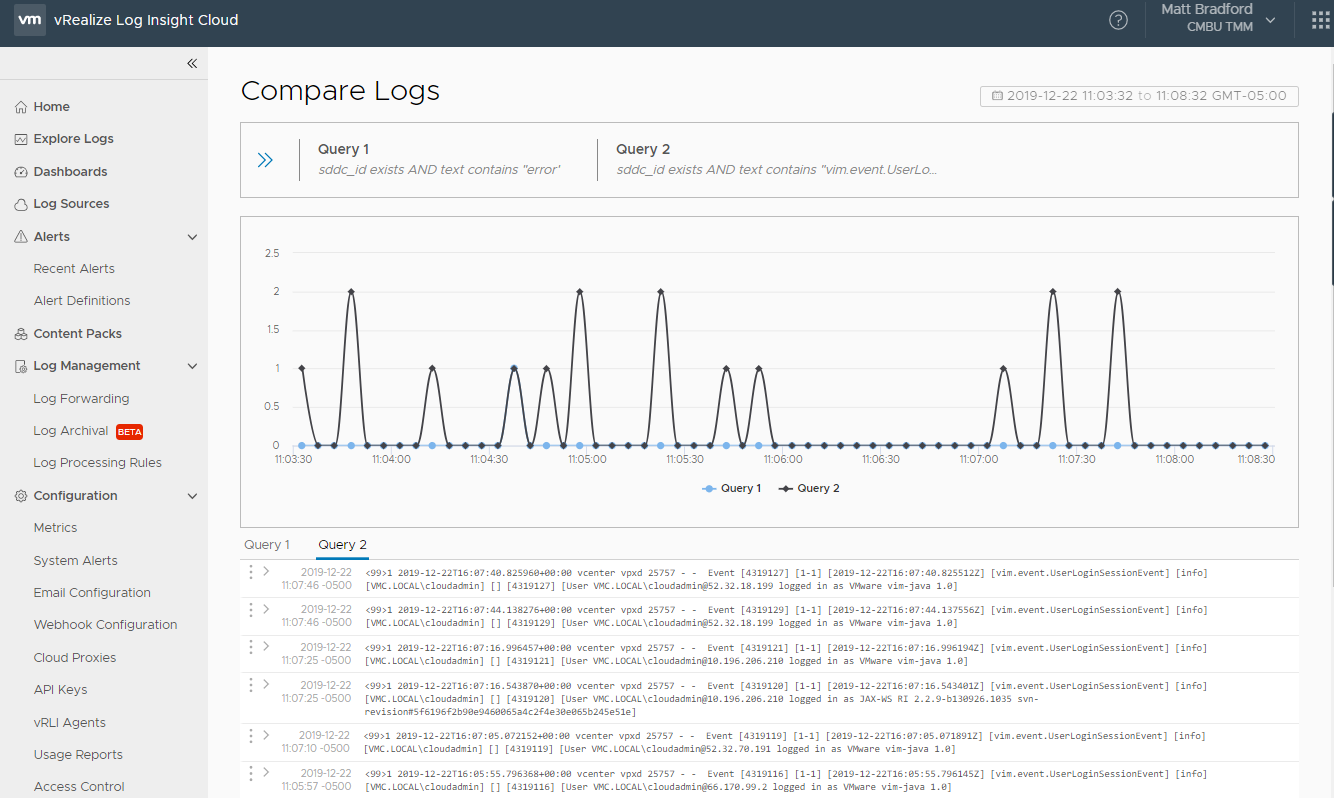Open Log Forwarding settings
Viewport: 1334px width, 798px height.
pos(81,399)
